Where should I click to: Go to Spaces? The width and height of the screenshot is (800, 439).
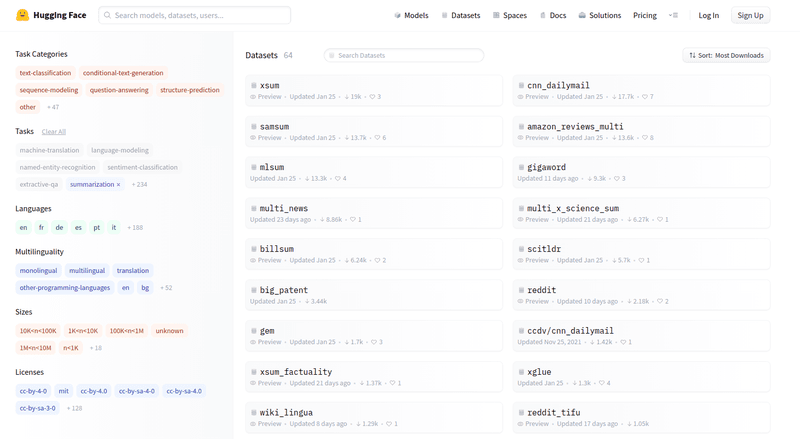point(510,15)
